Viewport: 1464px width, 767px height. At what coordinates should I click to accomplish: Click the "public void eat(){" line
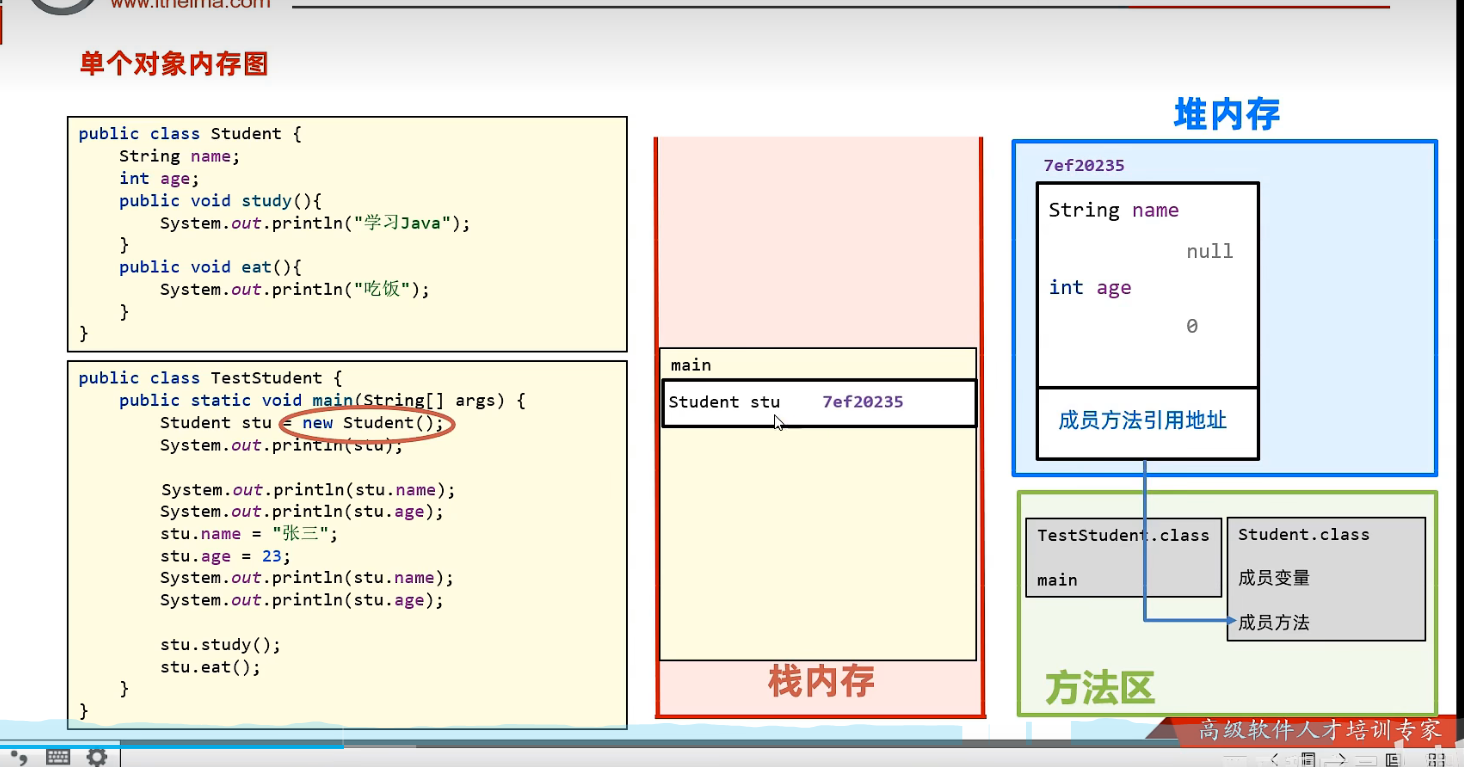(210, 267)
